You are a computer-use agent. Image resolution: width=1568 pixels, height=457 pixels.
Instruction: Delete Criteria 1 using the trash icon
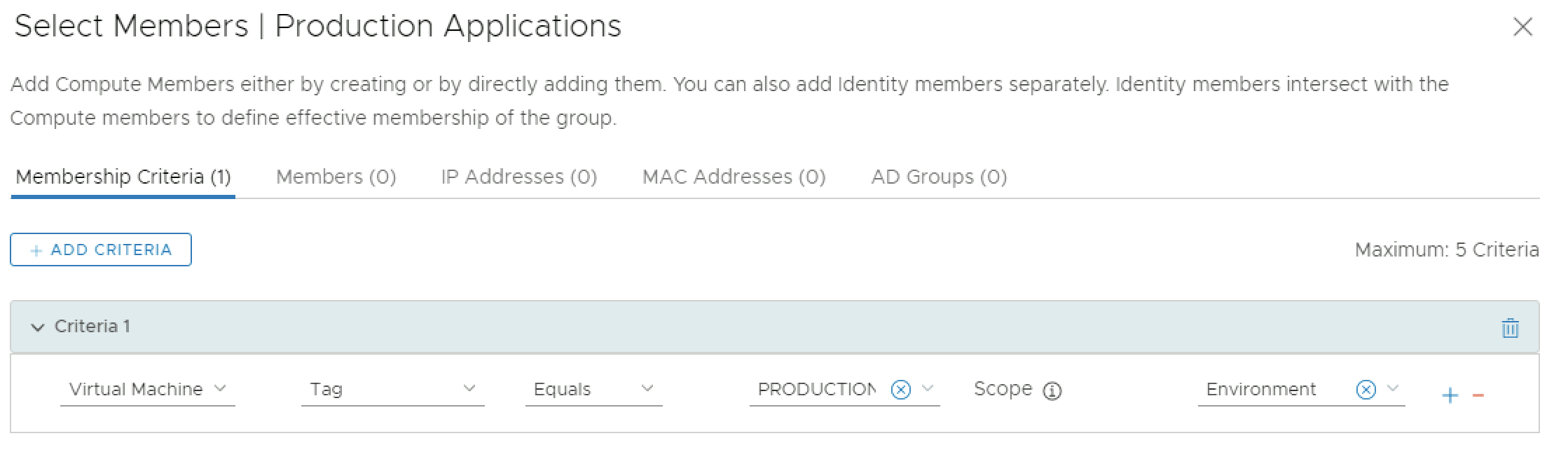[x=1510, y=327]
